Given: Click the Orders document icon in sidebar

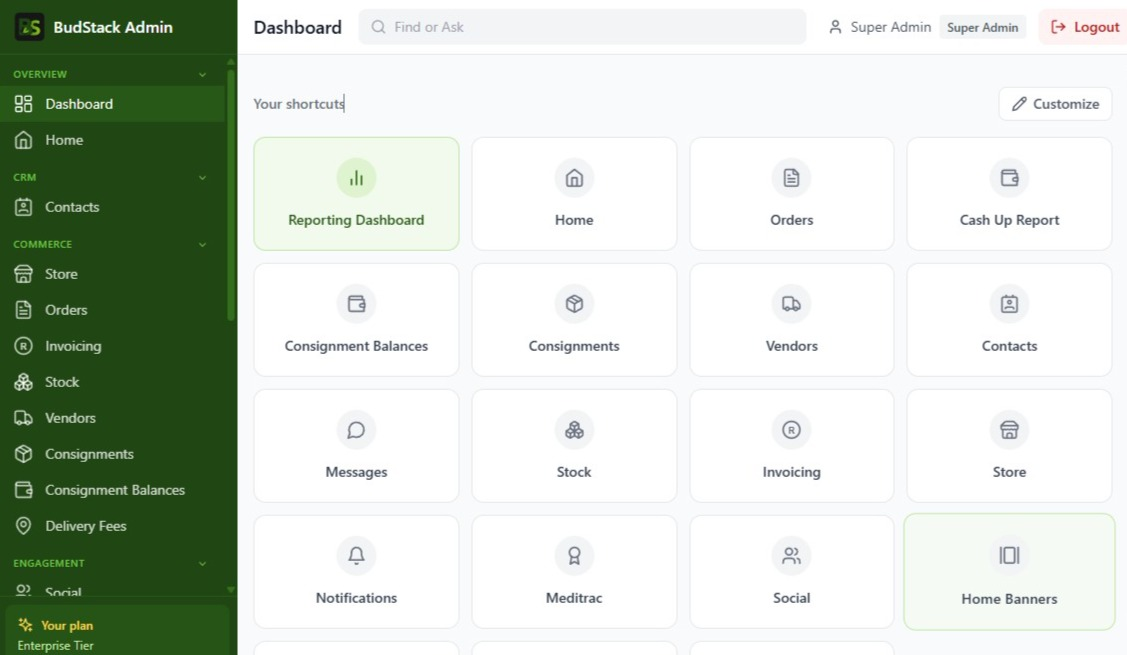Looking at the screenshot, I should 24,310.
